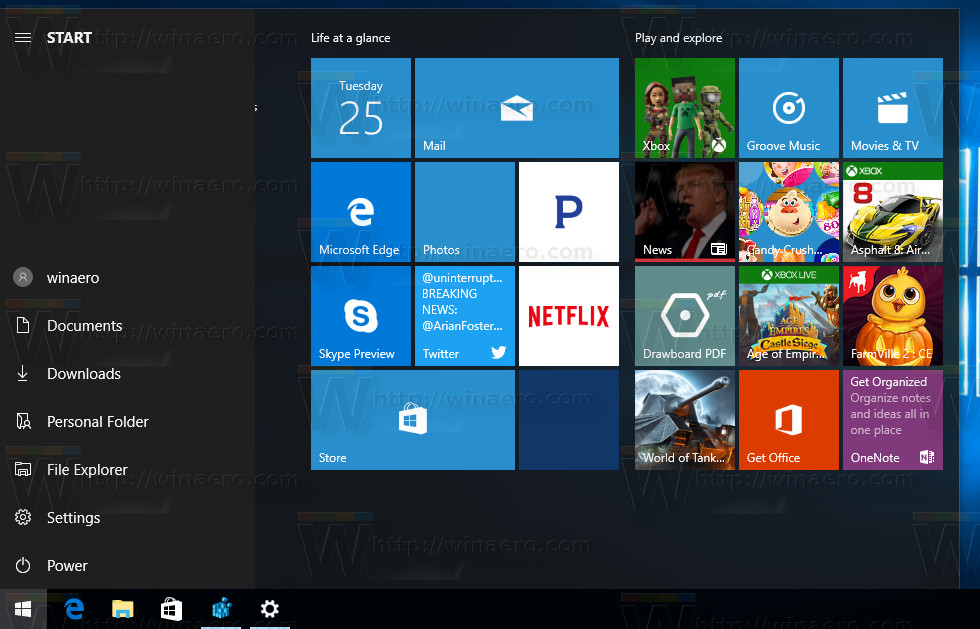
Task: Launch the Photos app
Action: (x=464, y=211)
